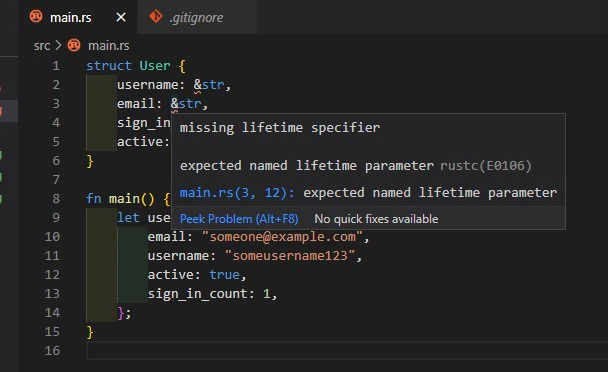Click 'missing lifetime specifier' message
608x372 pixels.
click(280, 128)
